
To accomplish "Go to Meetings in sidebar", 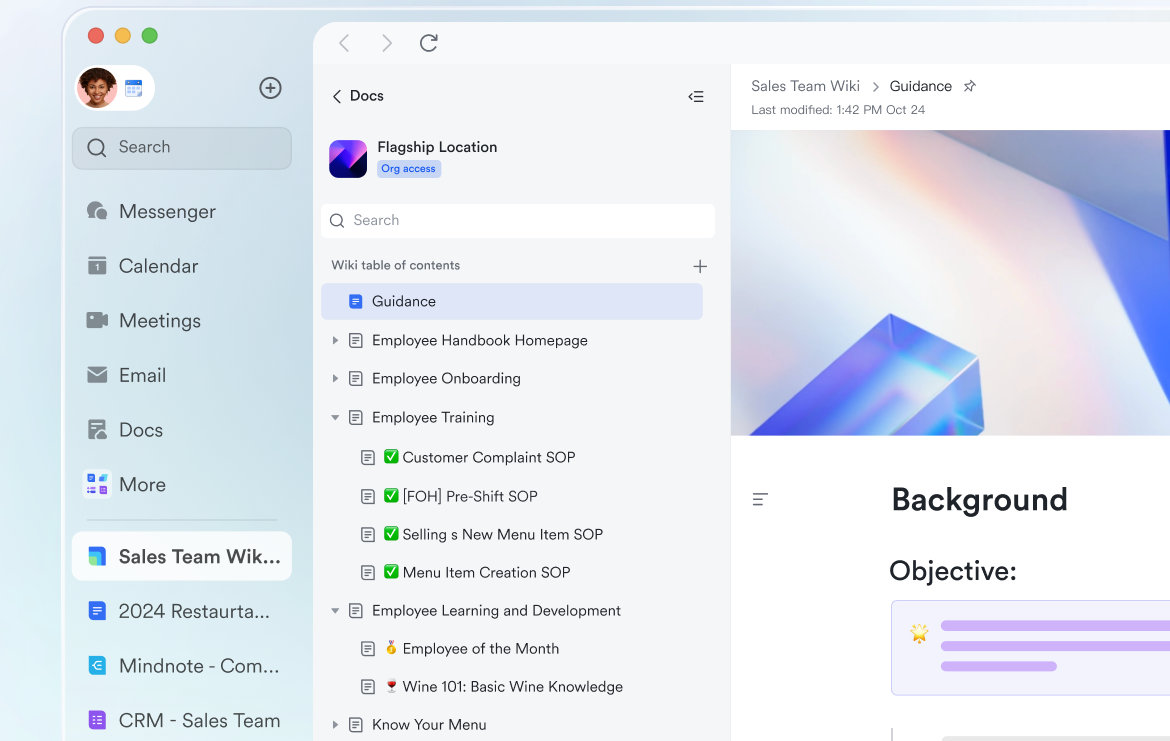I will tap(144, 320).
